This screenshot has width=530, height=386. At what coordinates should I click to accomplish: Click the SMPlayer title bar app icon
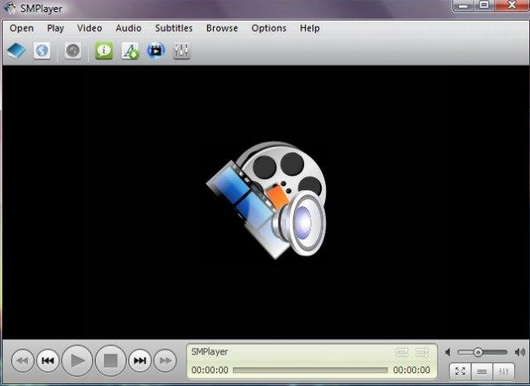click(9, 7)
